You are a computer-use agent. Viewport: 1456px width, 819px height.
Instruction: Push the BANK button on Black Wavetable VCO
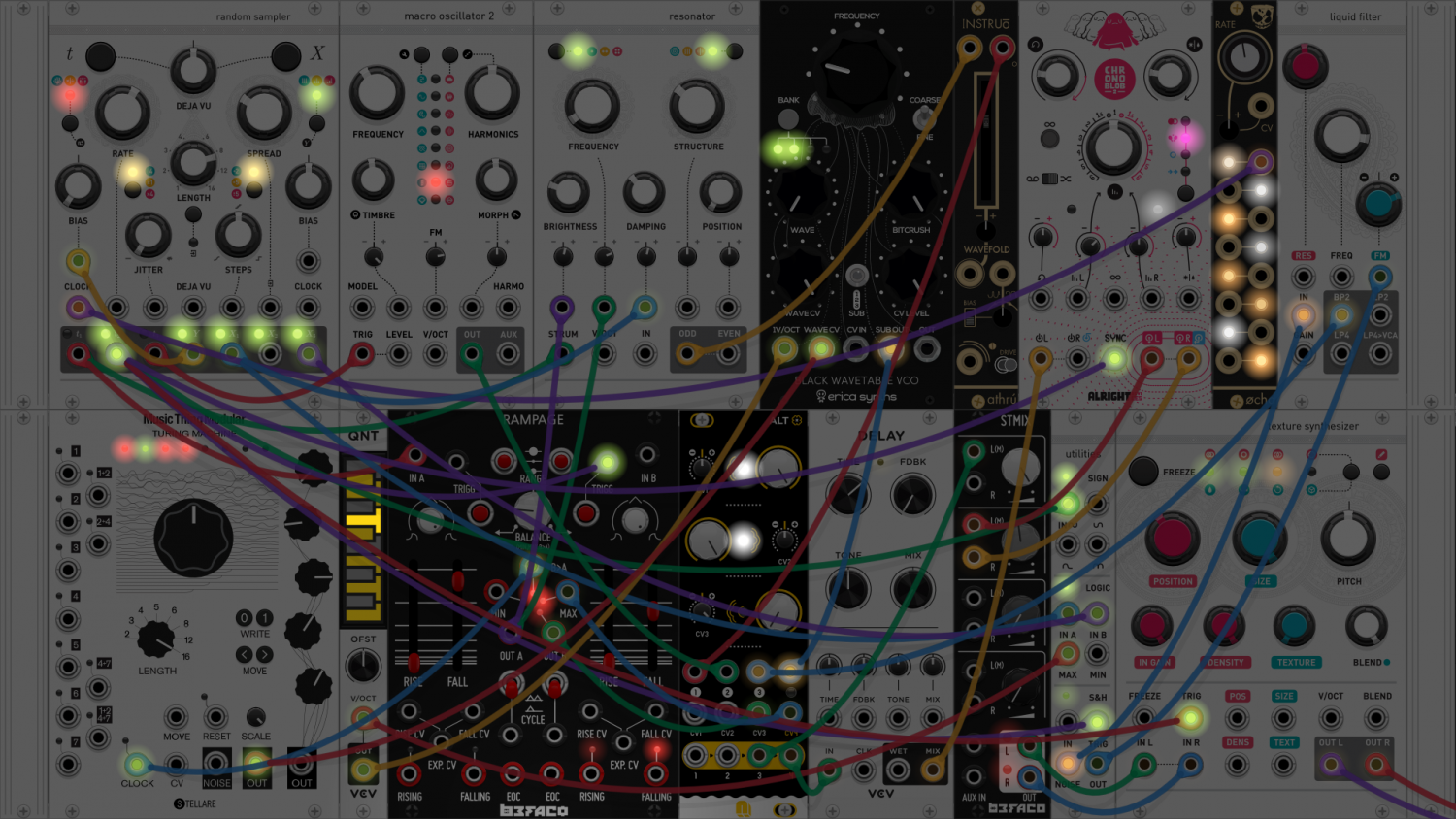(x=788, y=118)
